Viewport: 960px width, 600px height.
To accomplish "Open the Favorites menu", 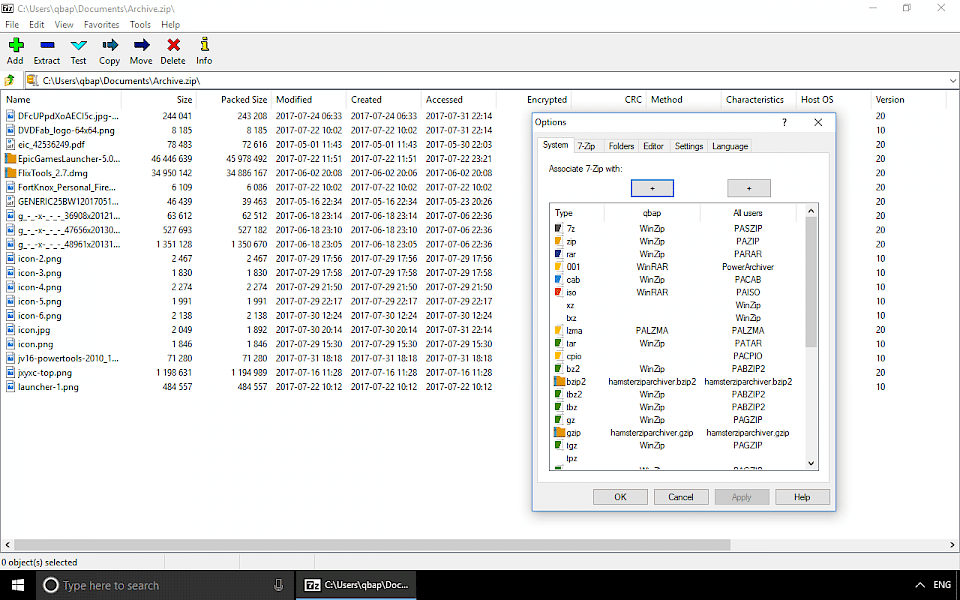I will coord(102,24).
